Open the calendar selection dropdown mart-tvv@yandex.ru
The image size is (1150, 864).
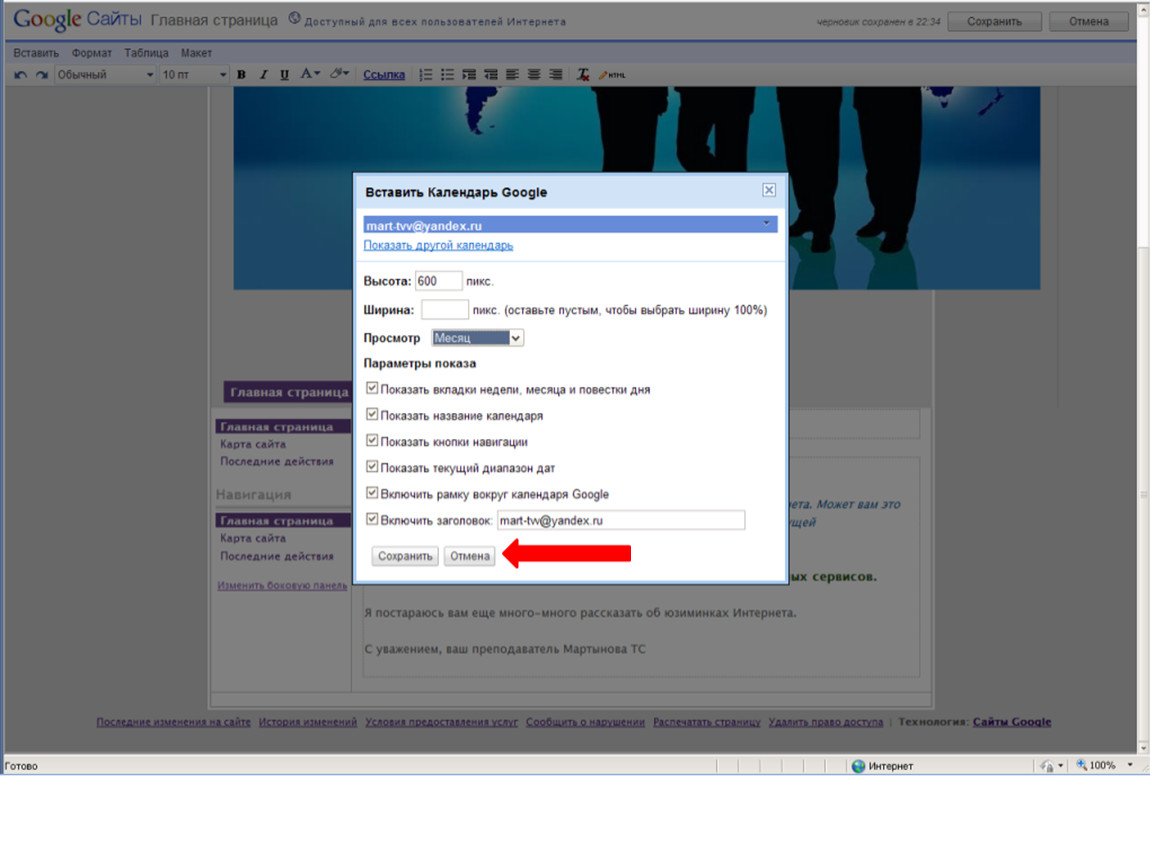tap(570, 224)
